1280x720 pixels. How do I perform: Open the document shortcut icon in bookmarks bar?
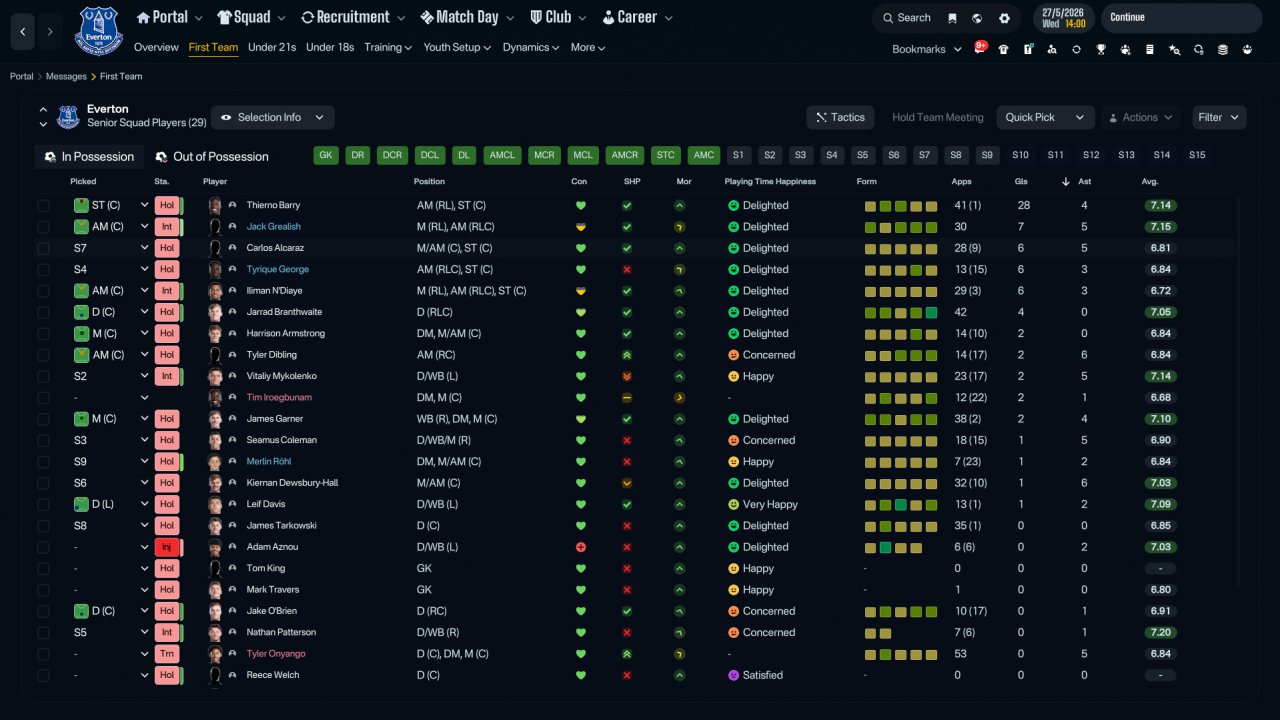[1150, 49]
